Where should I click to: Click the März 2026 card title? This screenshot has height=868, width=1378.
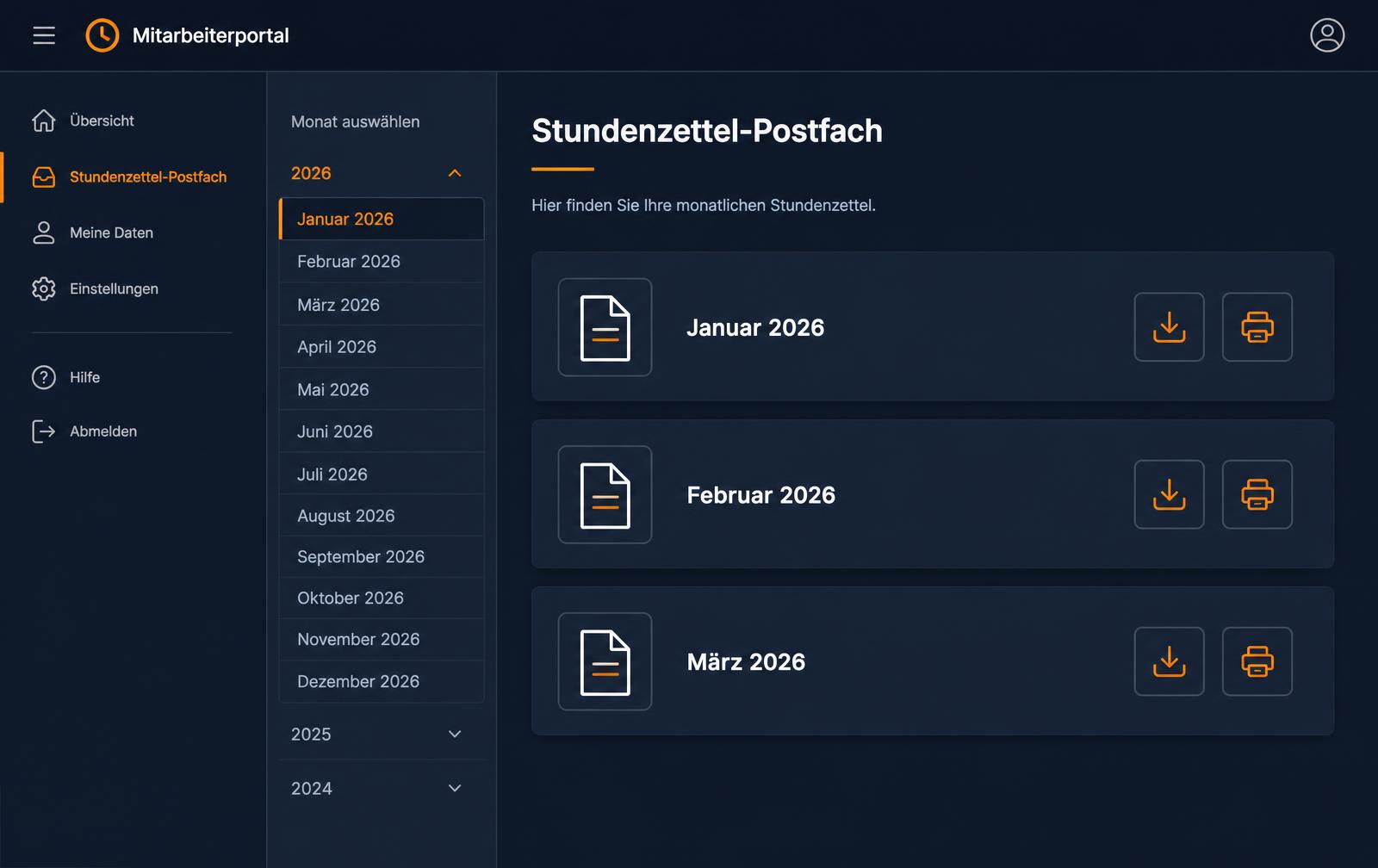746,661
